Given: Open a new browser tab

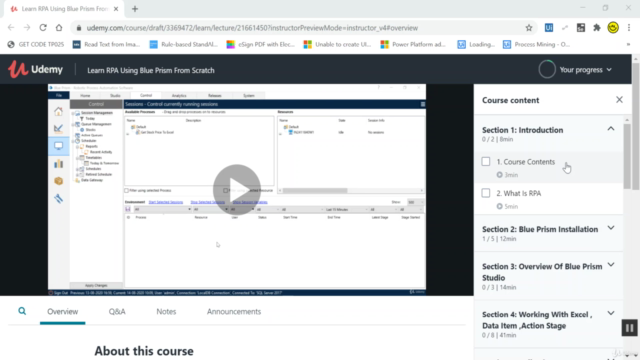Looking at the screenshot, I should coord(135,9).
